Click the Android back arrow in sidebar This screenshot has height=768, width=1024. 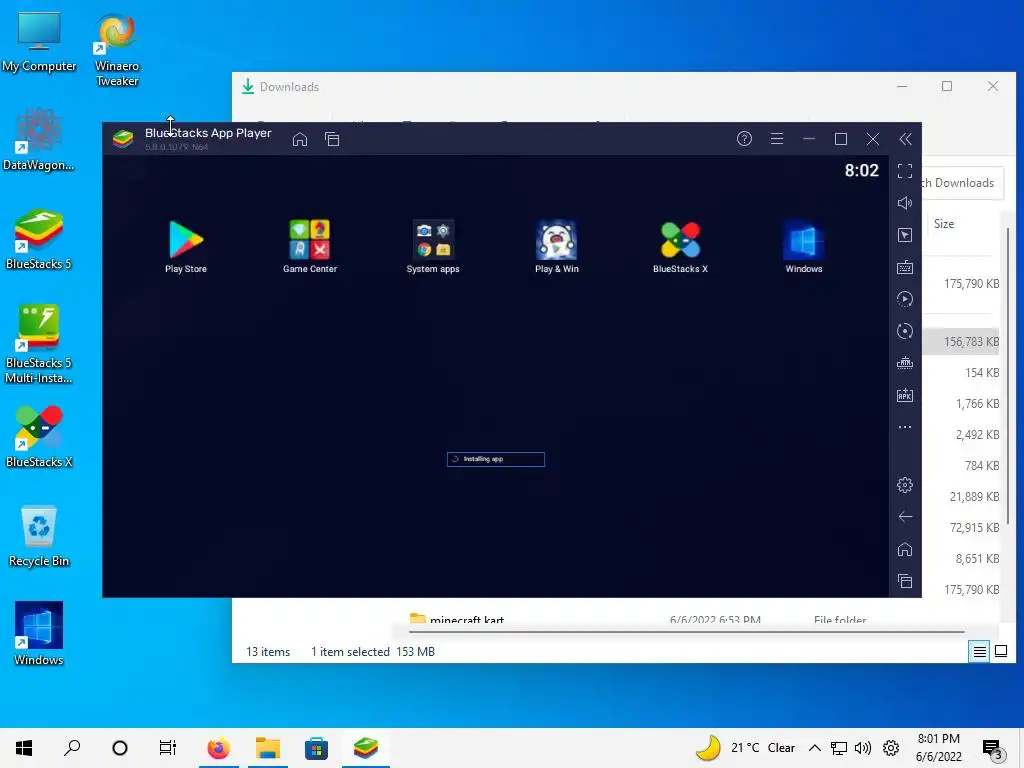click(905, 517)
